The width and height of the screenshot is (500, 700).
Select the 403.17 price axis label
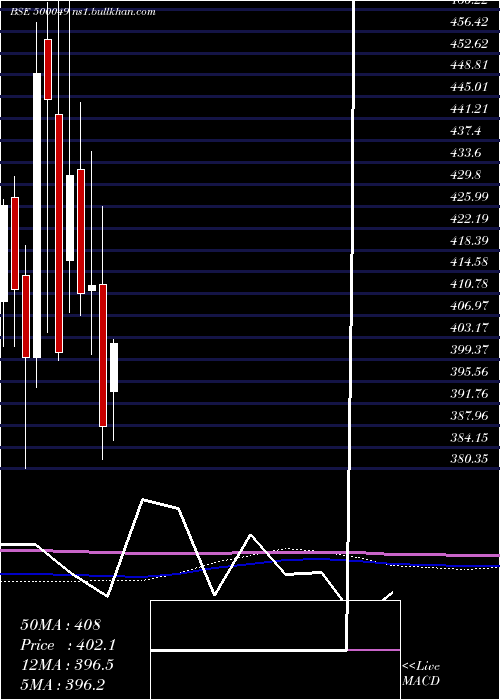pyautogui.click(x=469, y=328)
